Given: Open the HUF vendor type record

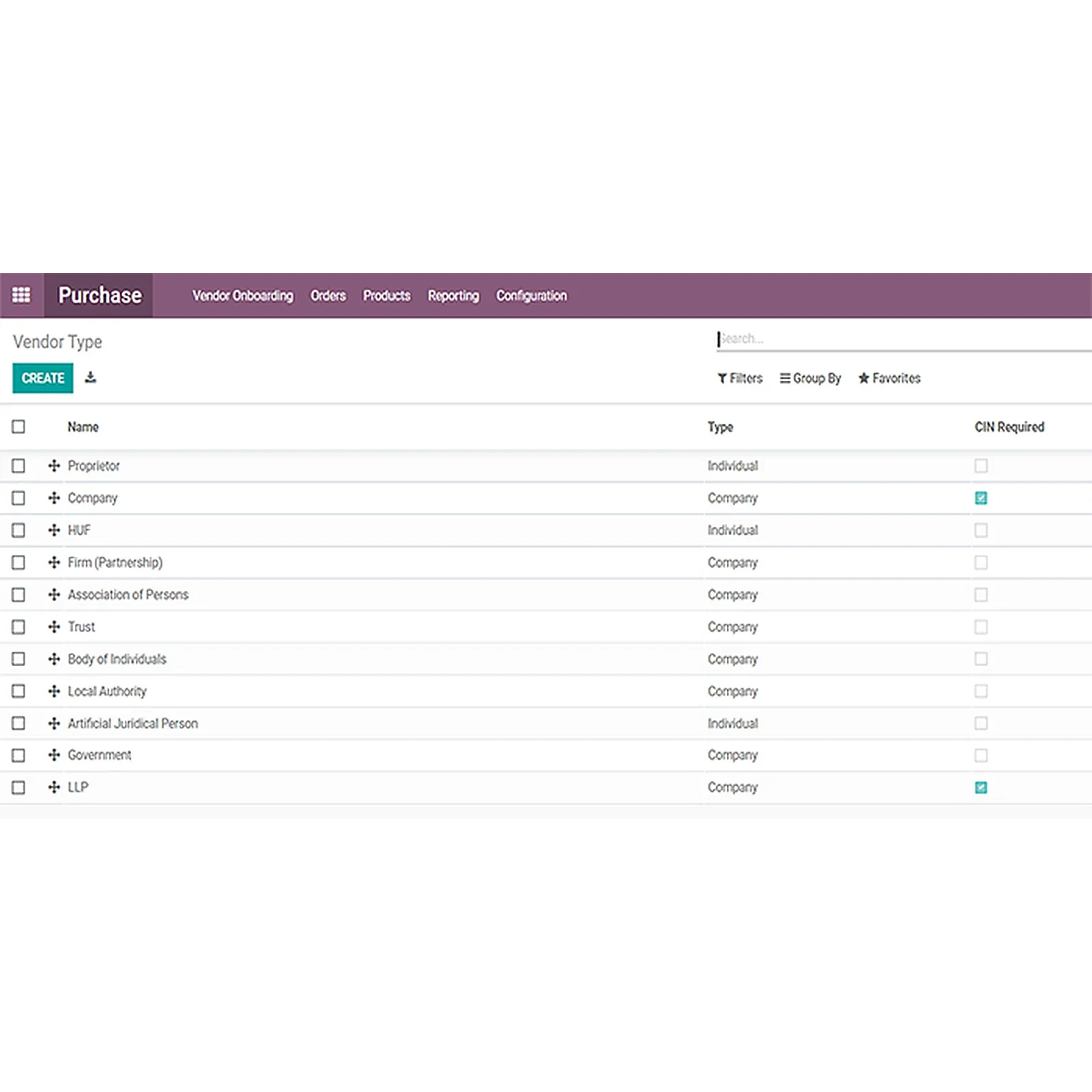Looking at the screenshot, I should [x=78, y=530].
